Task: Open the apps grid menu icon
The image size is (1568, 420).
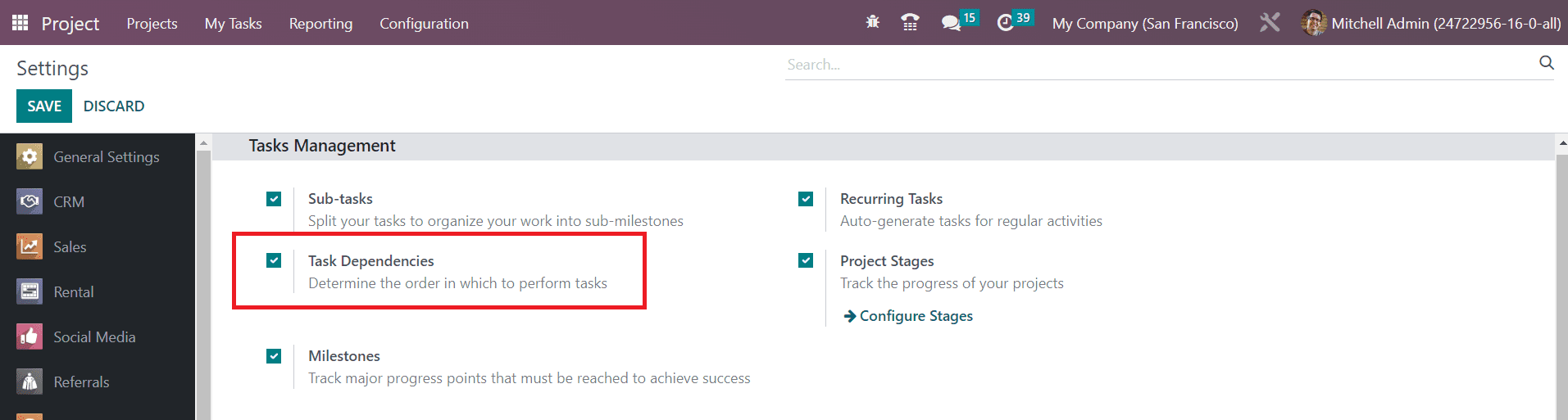Action: point(20,23)
